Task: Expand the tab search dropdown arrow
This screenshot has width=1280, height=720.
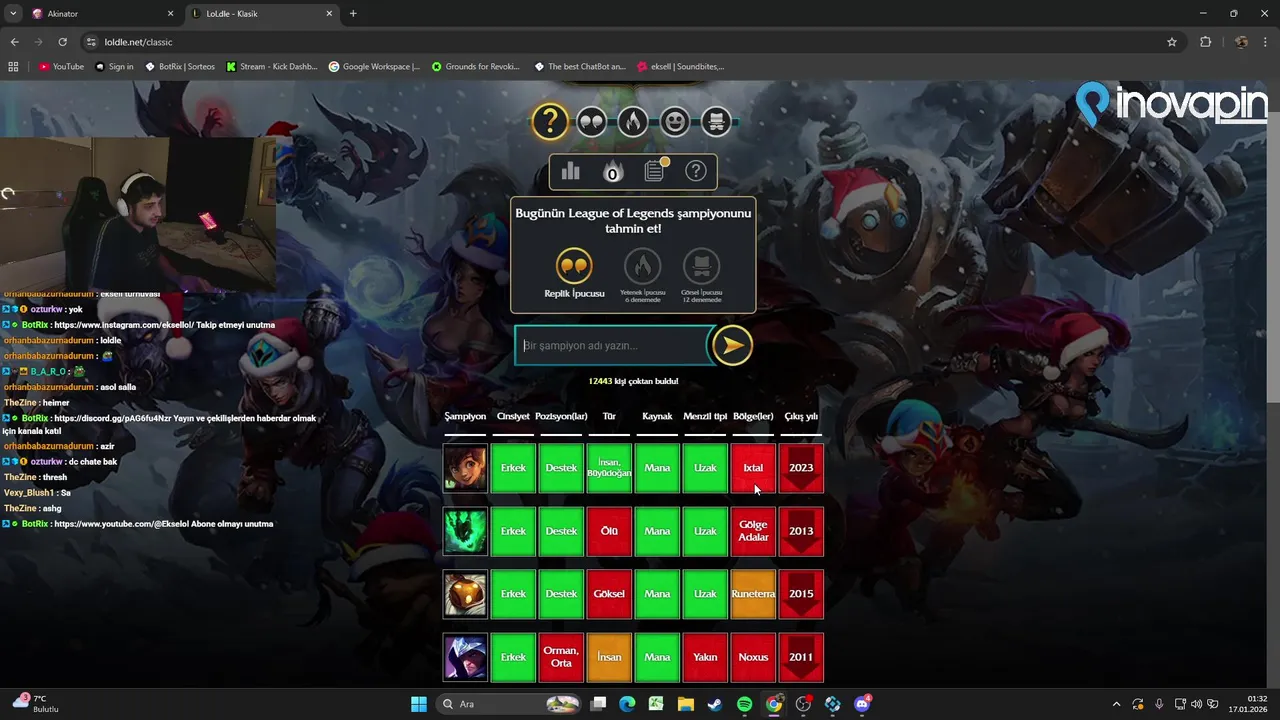Action: (x=12, y=14)
